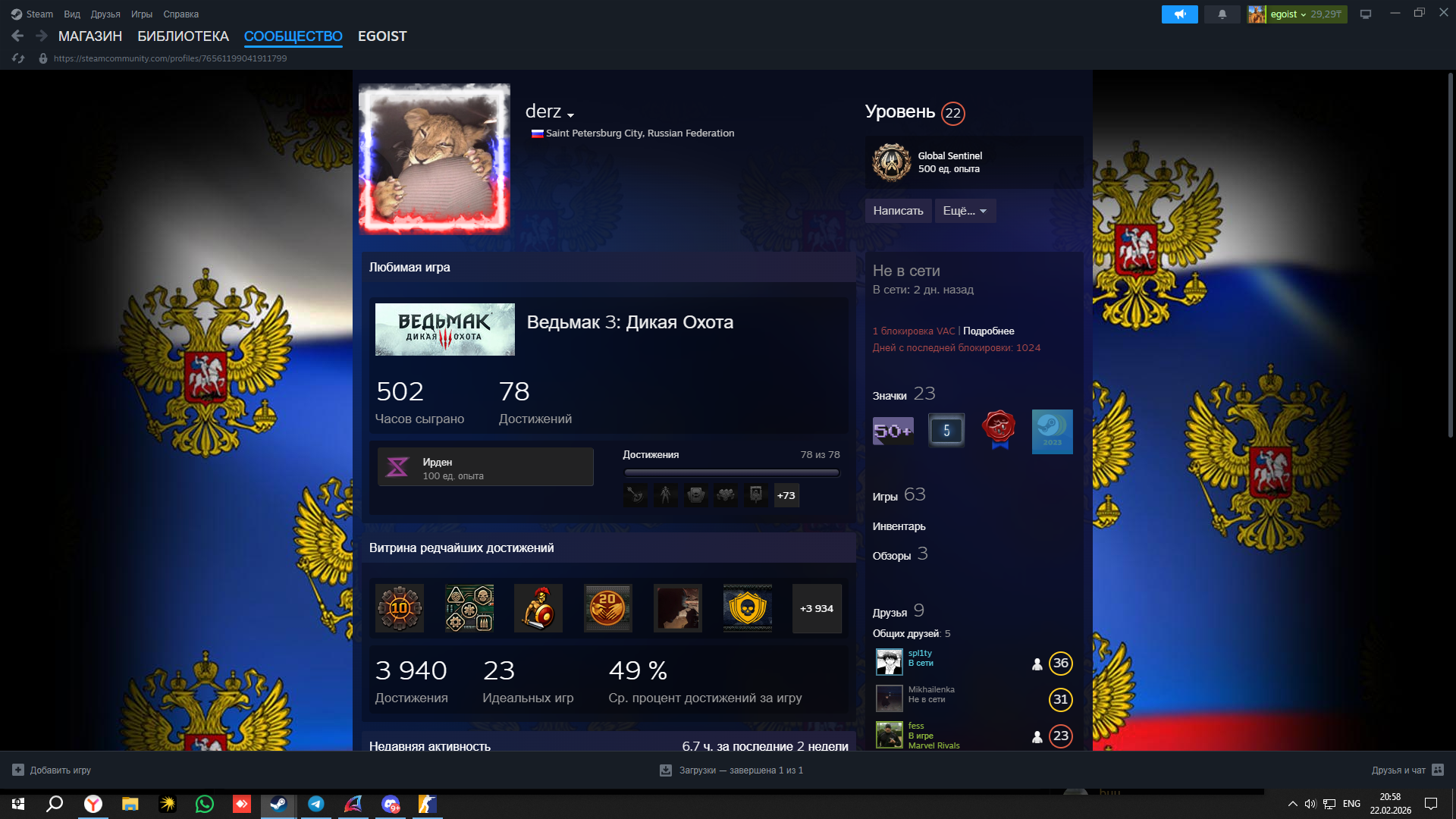Expand the derz nickname history dropdown

point(570,115)
